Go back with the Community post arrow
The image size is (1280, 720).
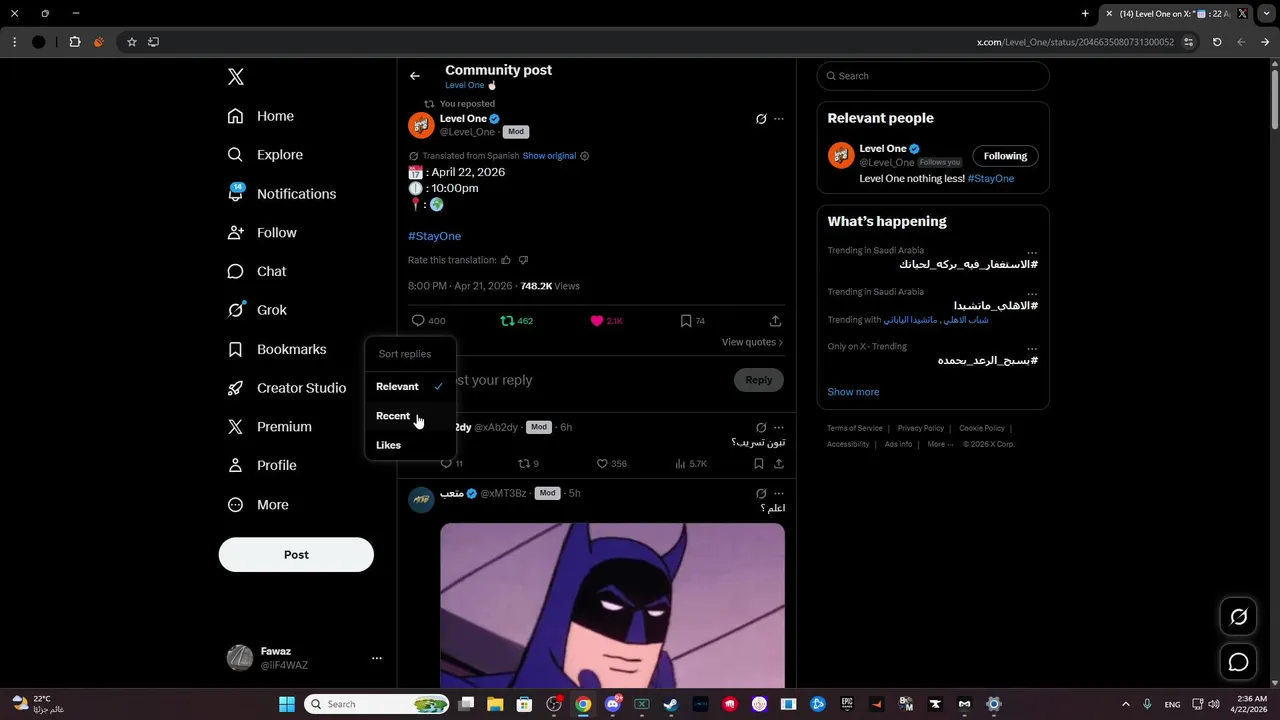point(415,76)
